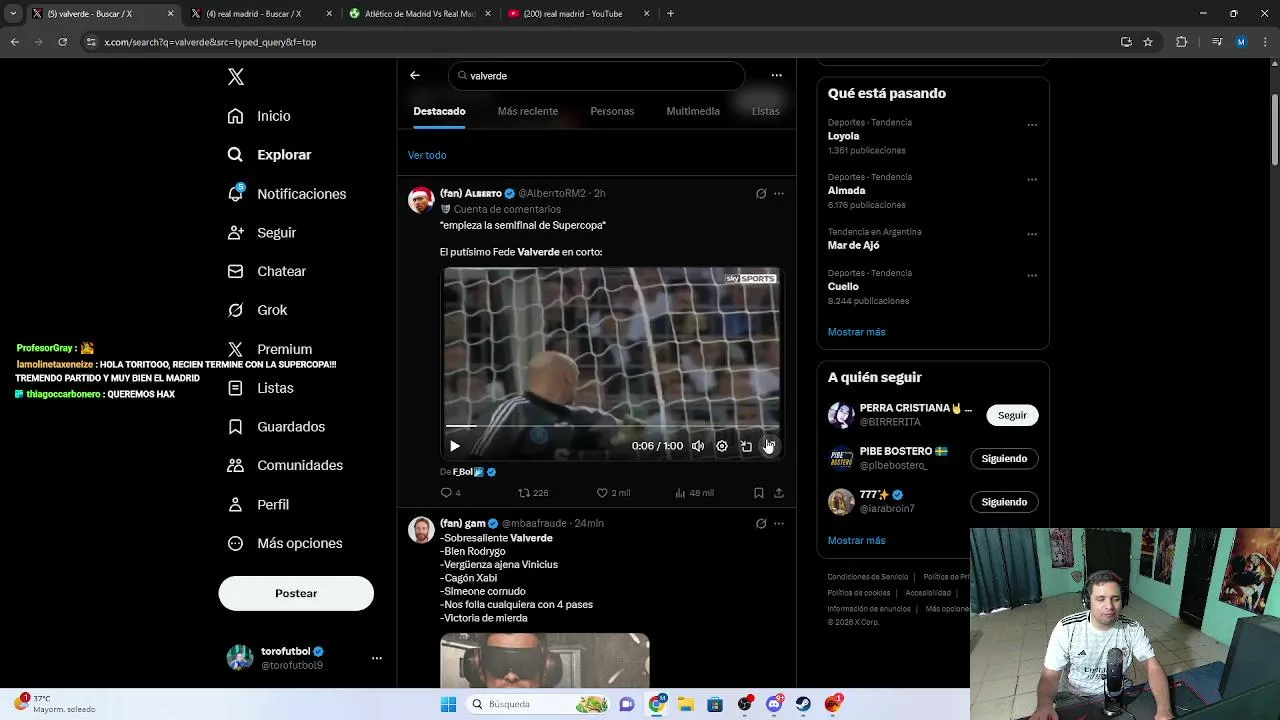The image size is (1280, 720).
Task: Open Loyola trend
Action: pos(843,136)
